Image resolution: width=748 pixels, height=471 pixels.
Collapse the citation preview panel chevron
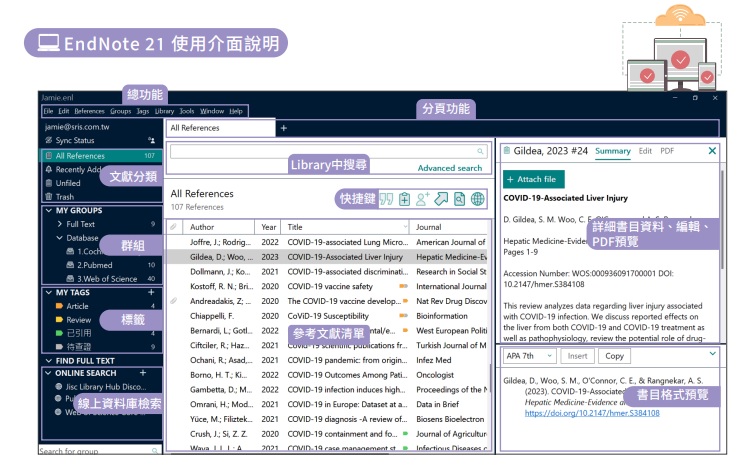[712, 354]
